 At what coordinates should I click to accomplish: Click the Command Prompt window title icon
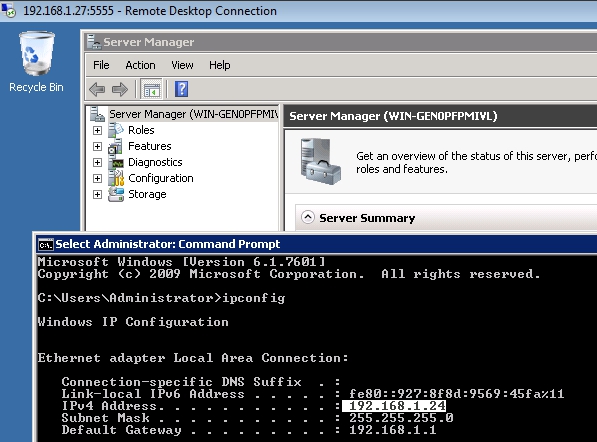[46, 245]
